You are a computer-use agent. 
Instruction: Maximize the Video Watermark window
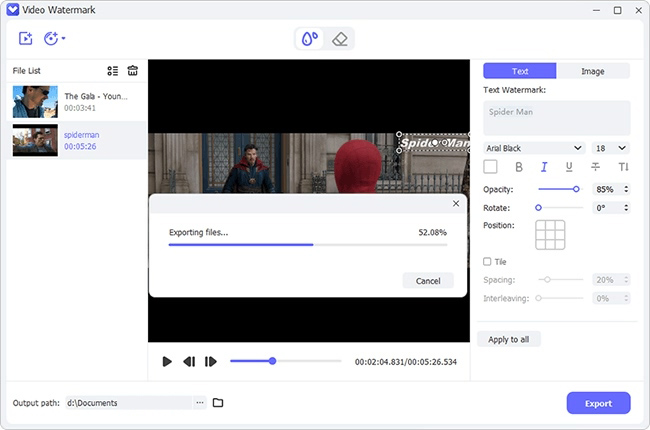tap(617, 10)
